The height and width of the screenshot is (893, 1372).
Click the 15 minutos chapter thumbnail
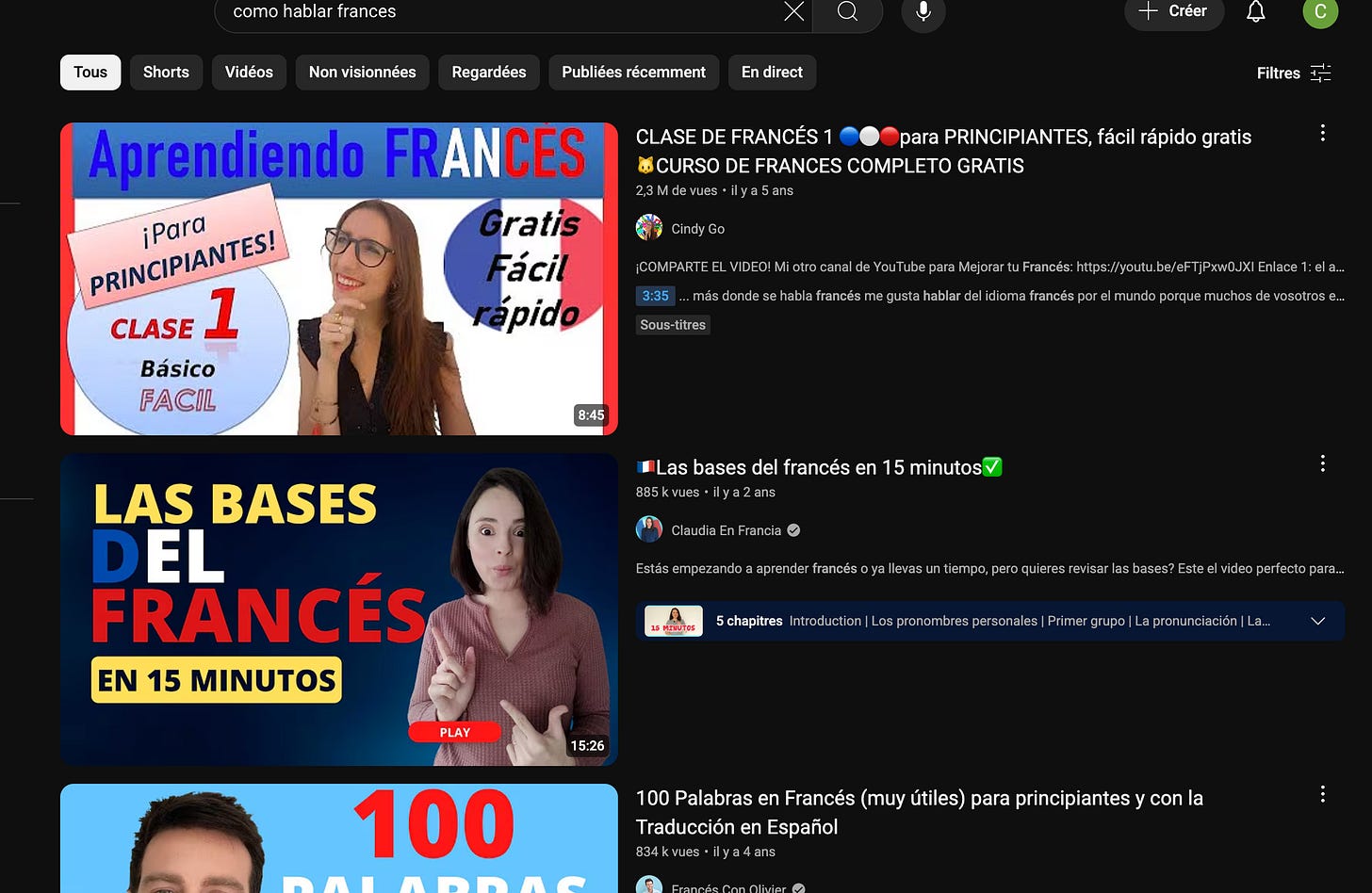674,621
